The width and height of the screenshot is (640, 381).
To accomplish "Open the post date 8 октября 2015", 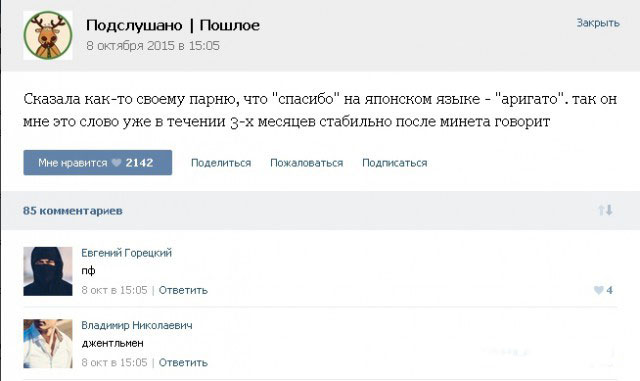I will click(x=153, y=45).
